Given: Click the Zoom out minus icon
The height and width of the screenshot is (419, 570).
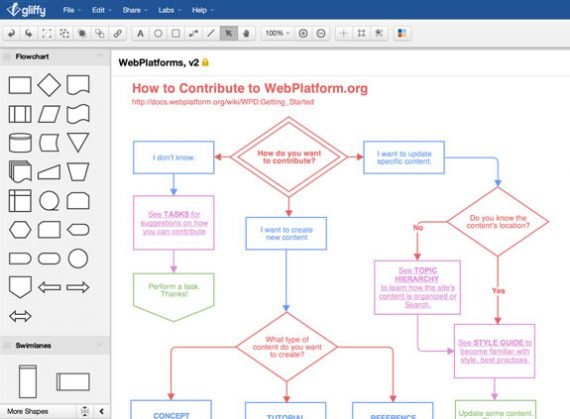Looking at the screenshot, I should click(x=321, y=33).
